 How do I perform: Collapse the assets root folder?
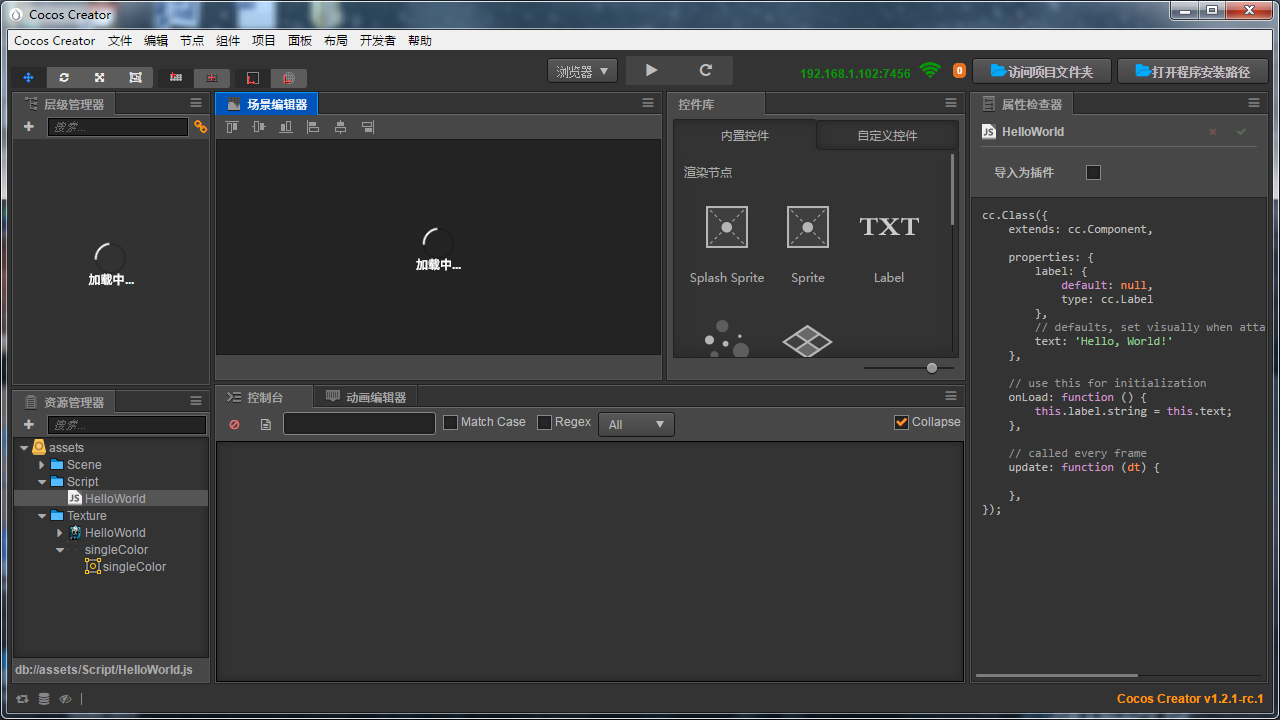24,448
